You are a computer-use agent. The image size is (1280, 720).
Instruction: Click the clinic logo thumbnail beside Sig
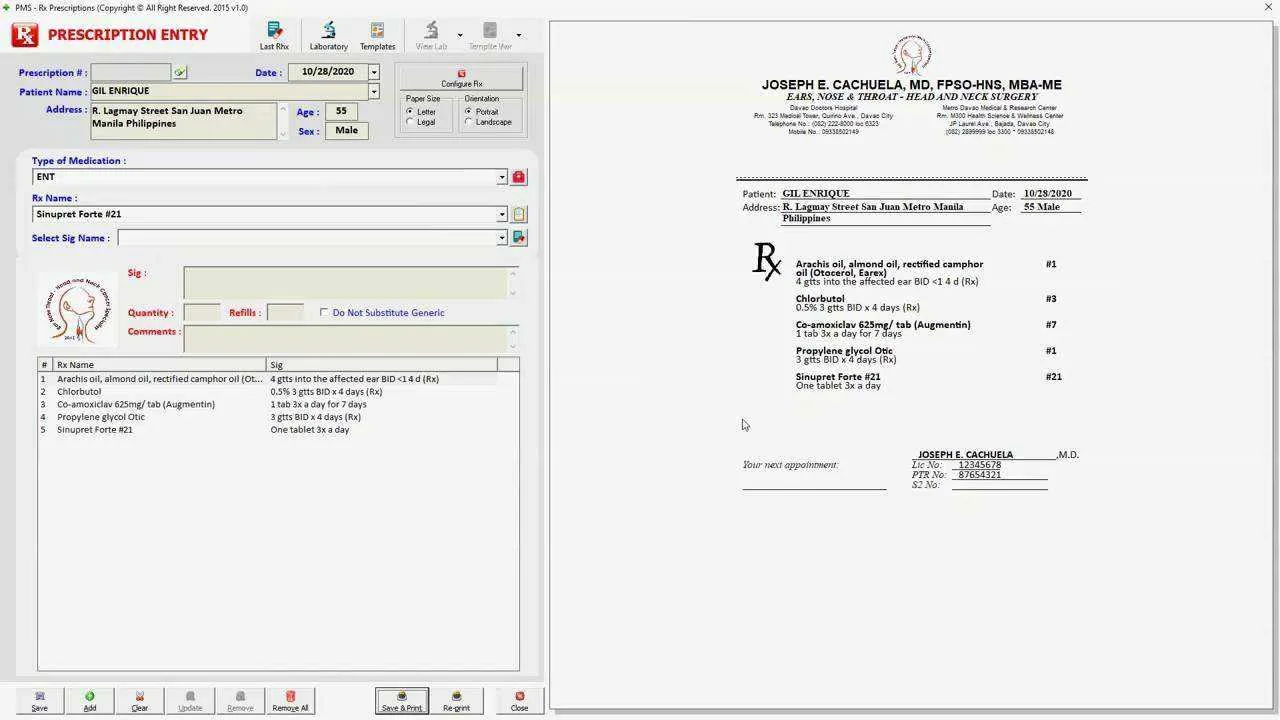(78, 310)
